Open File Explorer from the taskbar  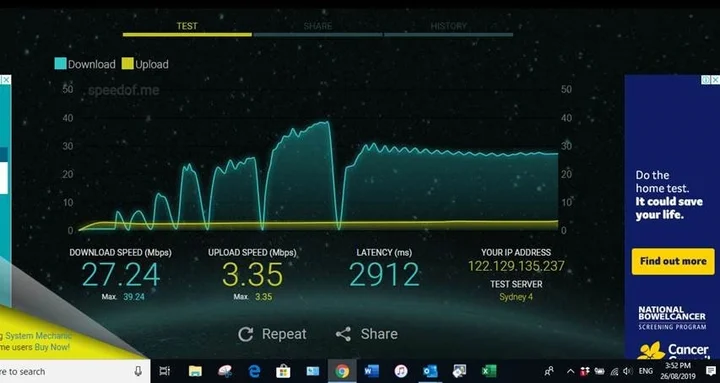(x=195, y=371)
